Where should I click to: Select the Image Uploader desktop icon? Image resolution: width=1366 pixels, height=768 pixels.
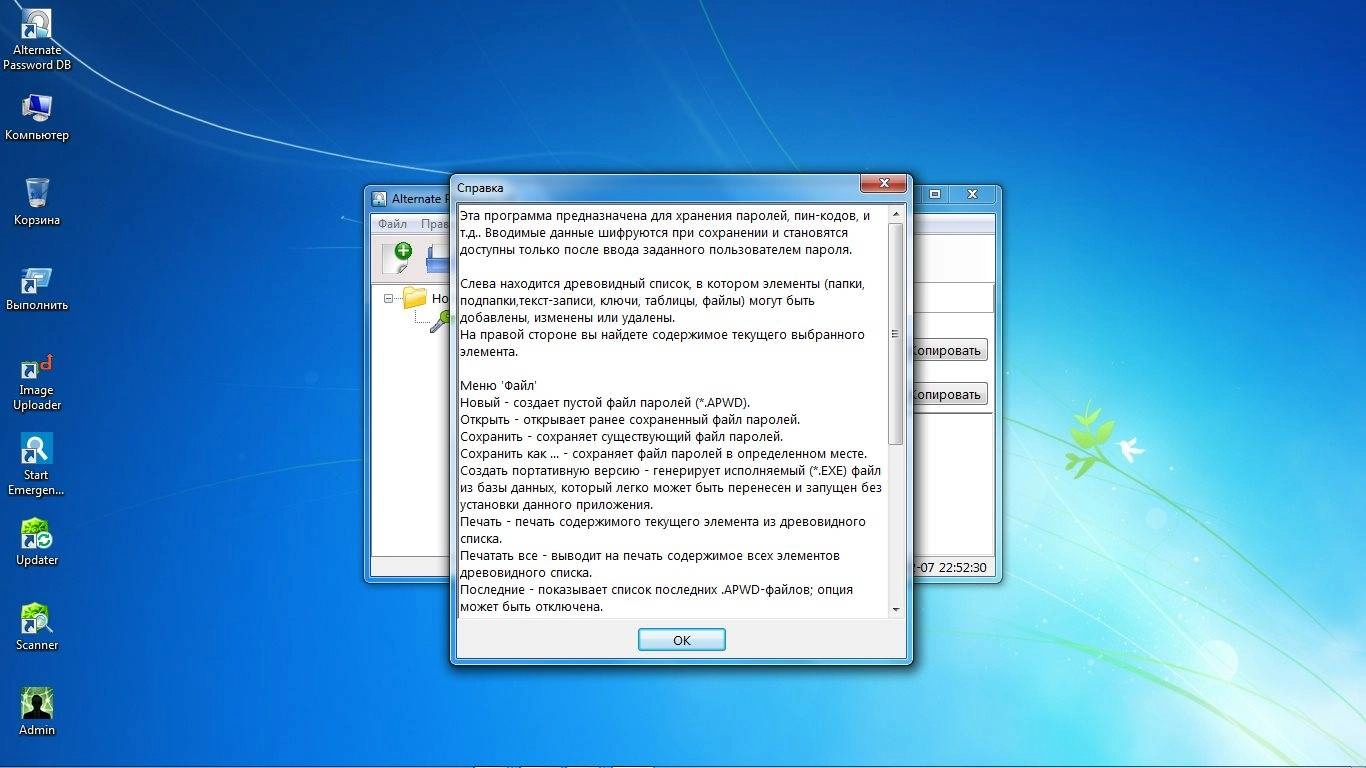coord(37,381)
